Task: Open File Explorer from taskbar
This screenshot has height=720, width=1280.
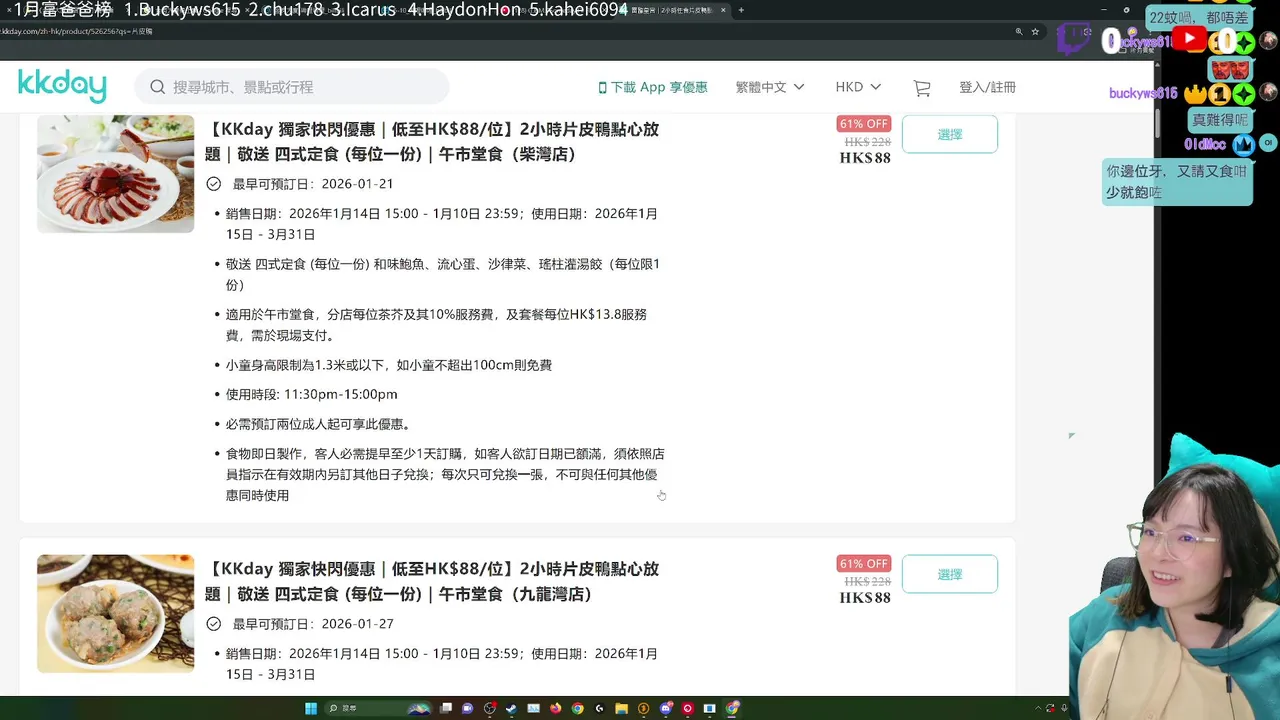Action: coord(621,708)
